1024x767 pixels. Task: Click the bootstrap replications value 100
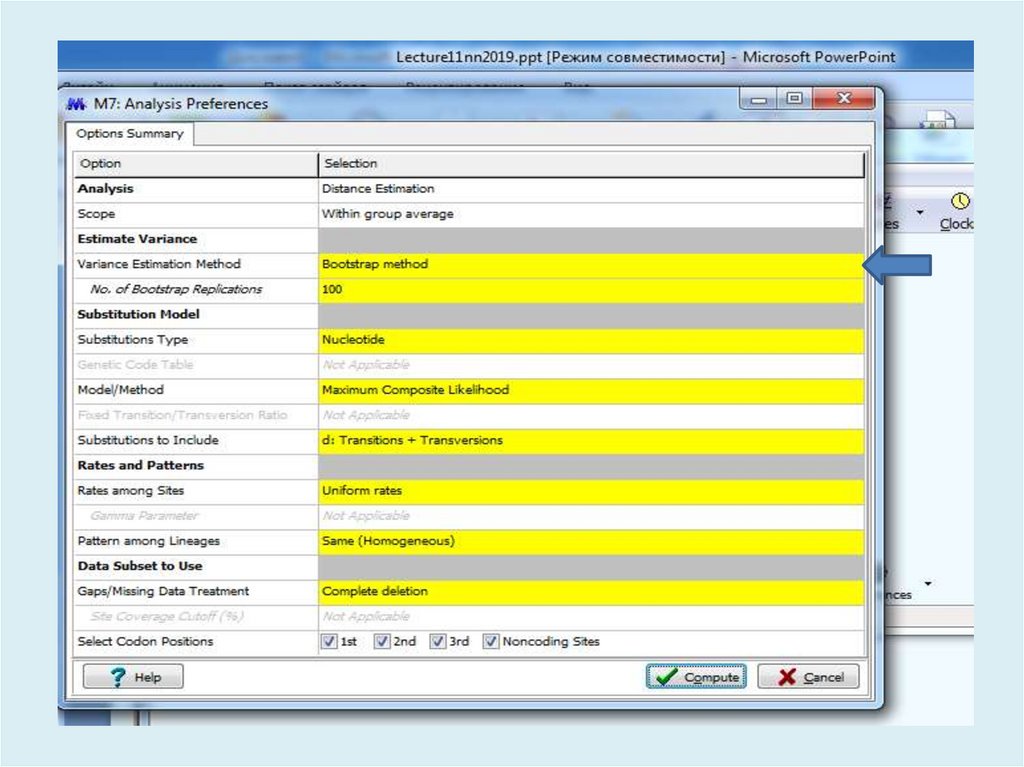point(590,290)
